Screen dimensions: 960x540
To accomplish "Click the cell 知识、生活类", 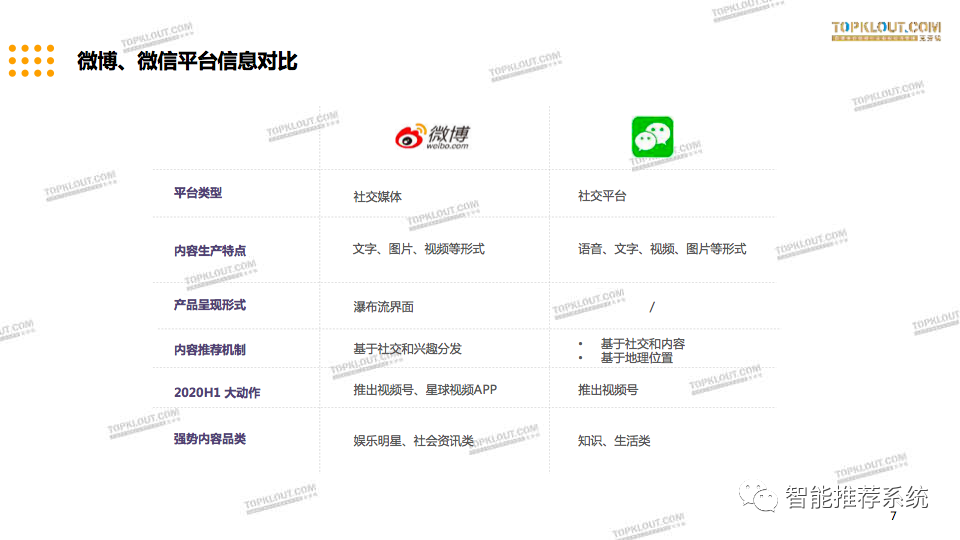I will coord(614,441).
